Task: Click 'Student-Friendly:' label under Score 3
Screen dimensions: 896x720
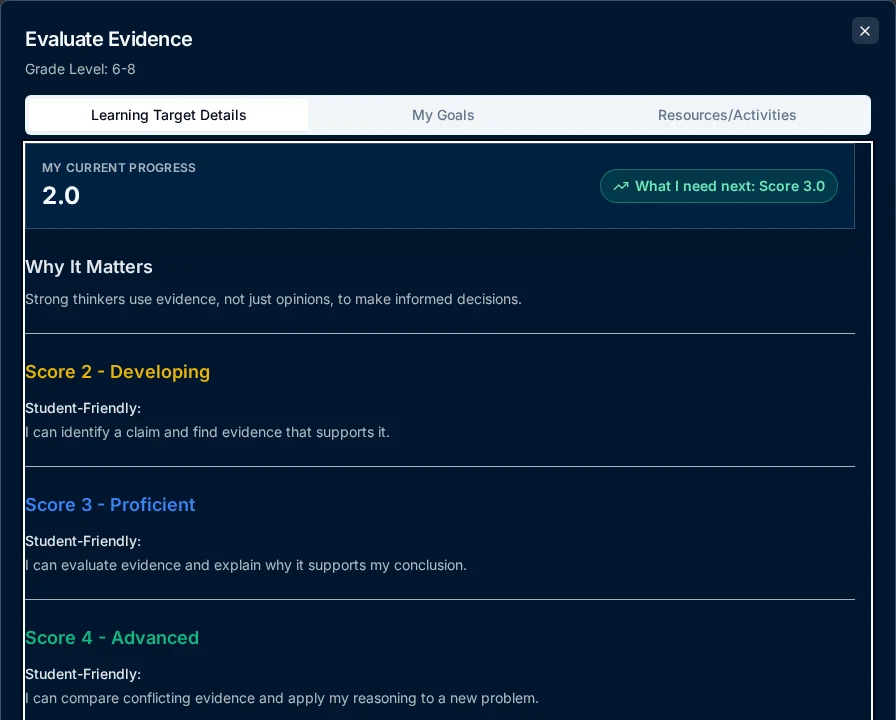Action: click(83, 541)
